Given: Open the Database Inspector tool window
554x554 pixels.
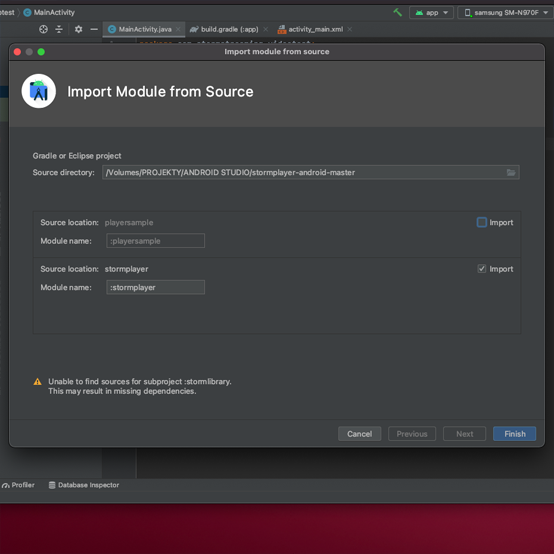Looking at the screenshot, I should tap(84, 485).
